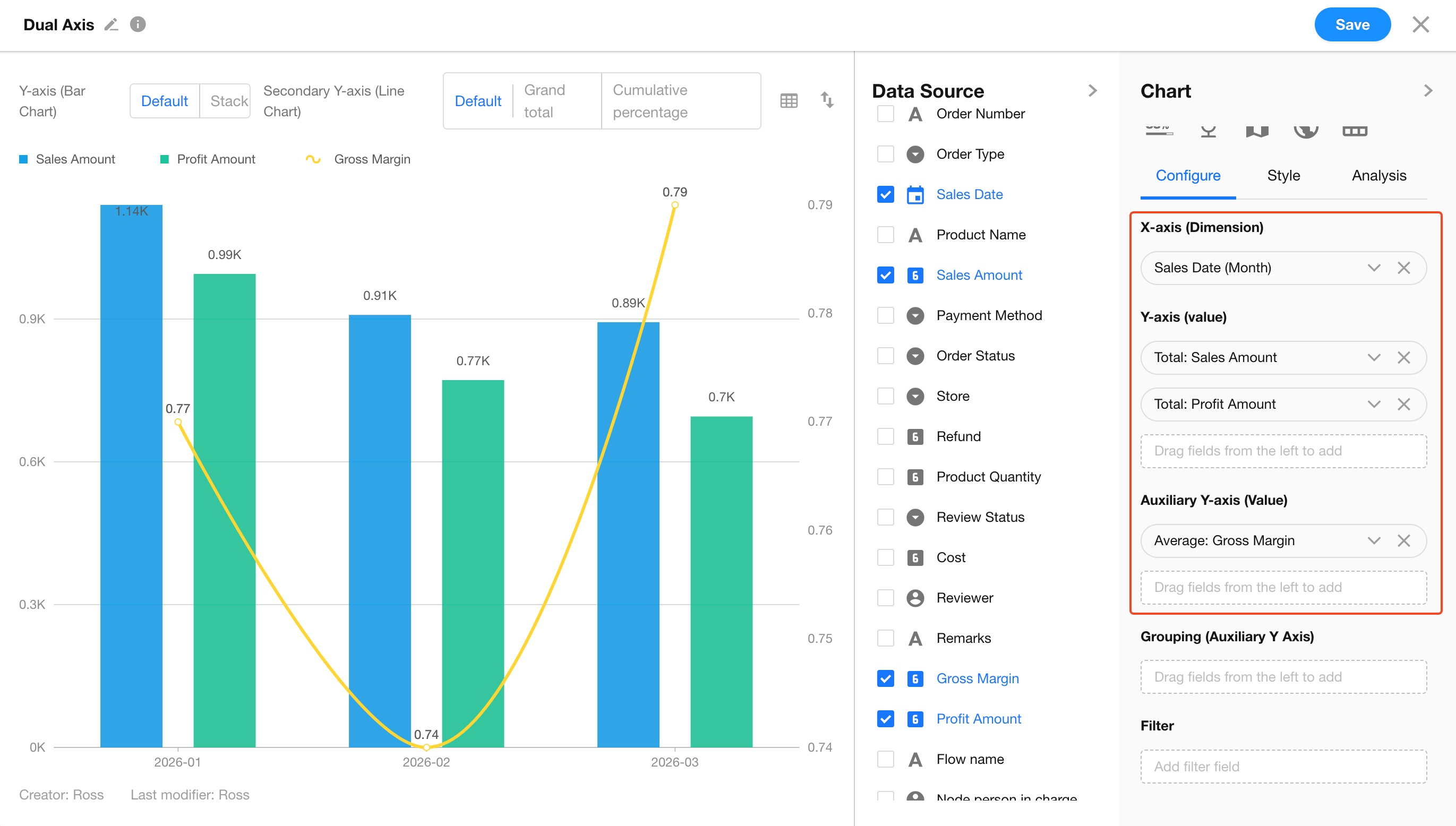Click the sort arrows icon above chart

tap(827, 100)
